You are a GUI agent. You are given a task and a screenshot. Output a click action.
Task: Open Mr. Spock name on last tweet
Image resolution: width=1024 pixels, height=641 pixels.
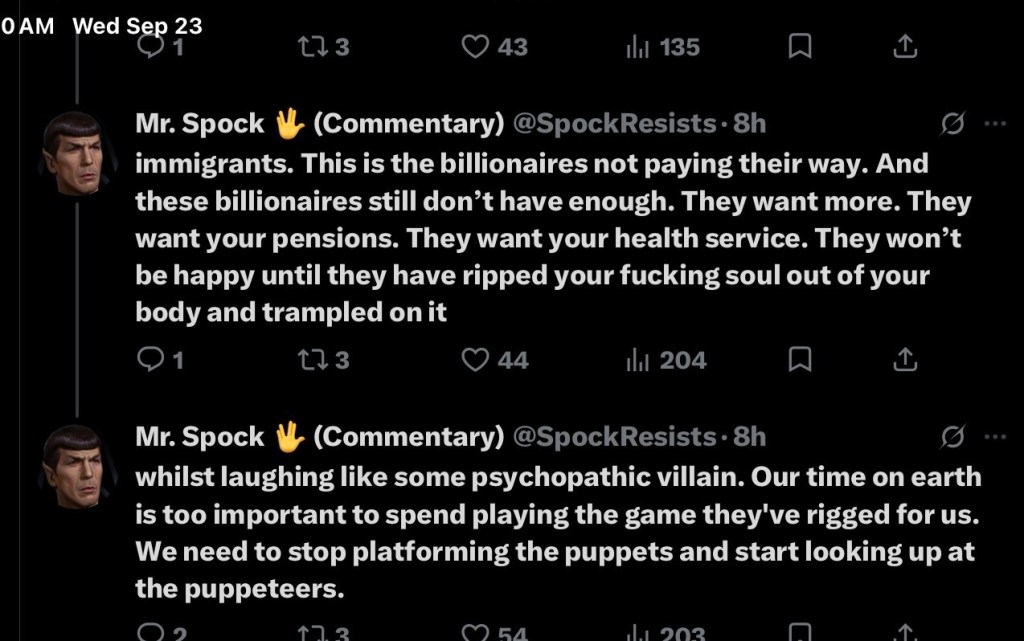[200, 437]
